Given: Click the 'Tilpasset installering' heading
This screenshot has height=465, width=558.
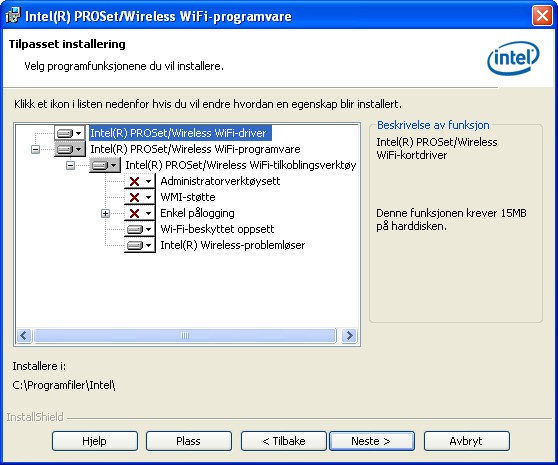Looking at the screenshot, I should click(x=67, y=44).
